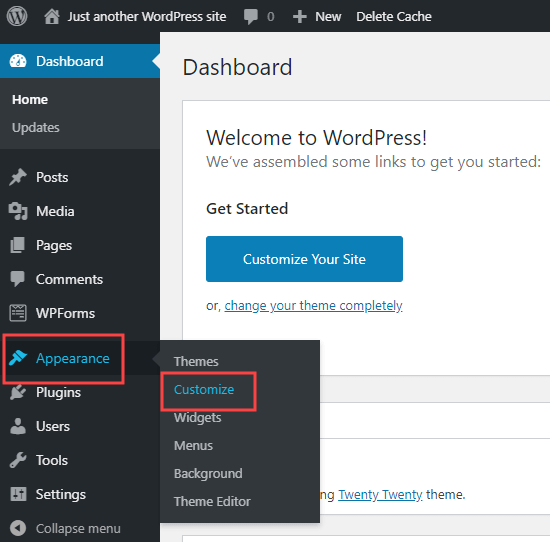Click the Dashboard page title
This screenshot has width=550, height=542.
pos(237,67)
